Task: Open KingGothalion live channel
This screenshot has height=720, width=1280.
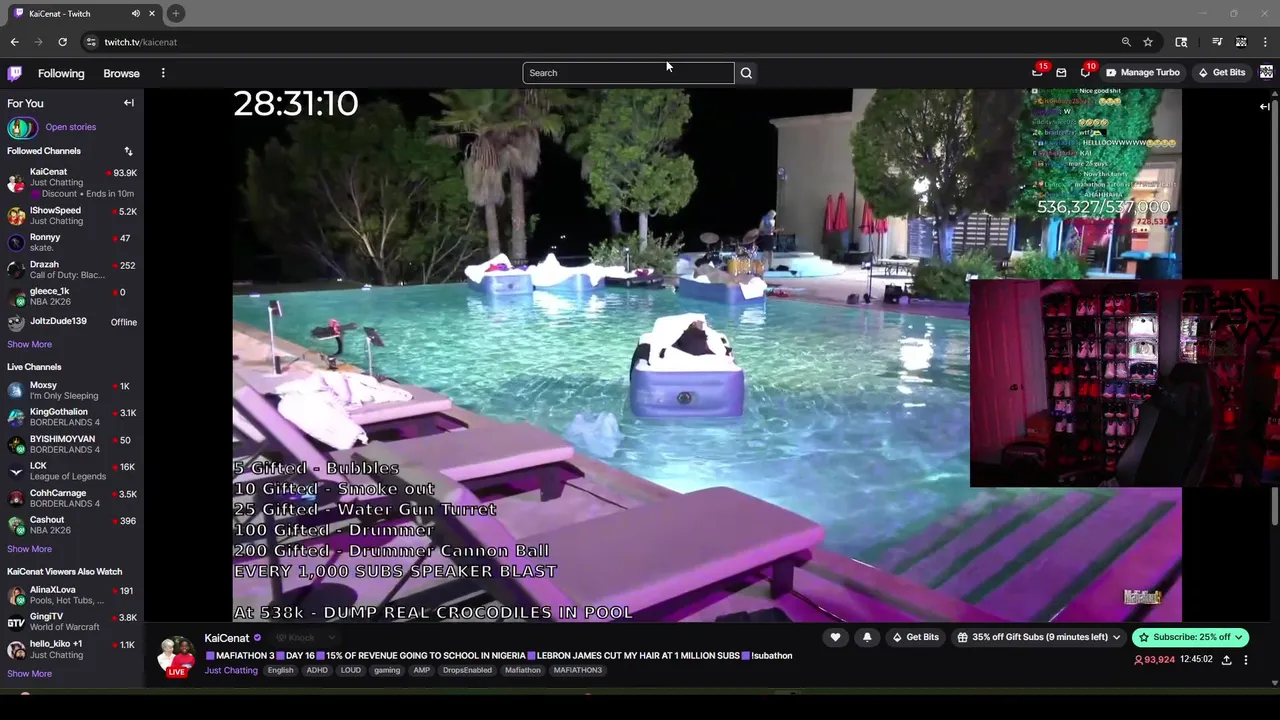Action: pos(72,417)
